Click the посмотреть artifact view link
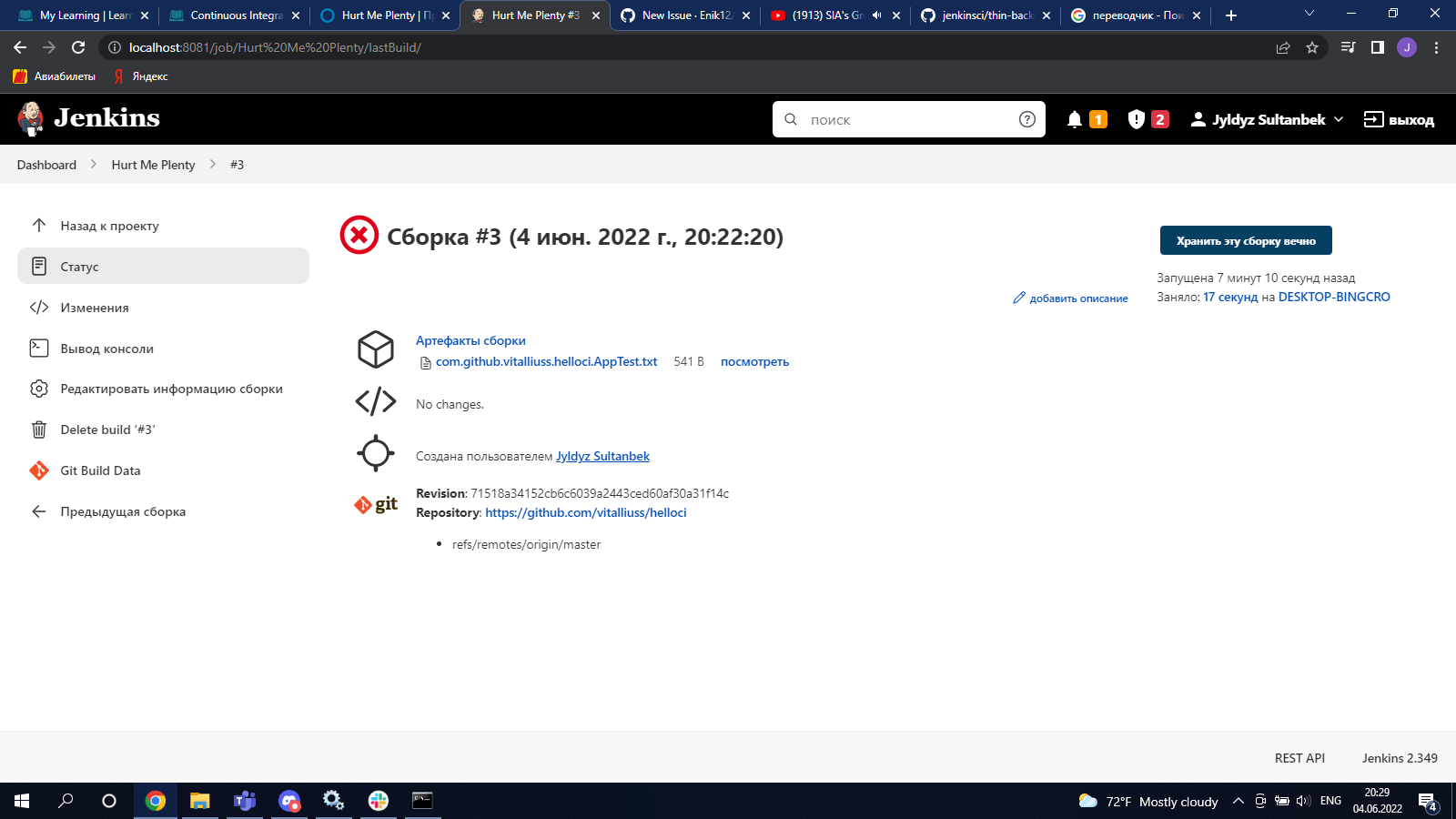 [754, 361]
